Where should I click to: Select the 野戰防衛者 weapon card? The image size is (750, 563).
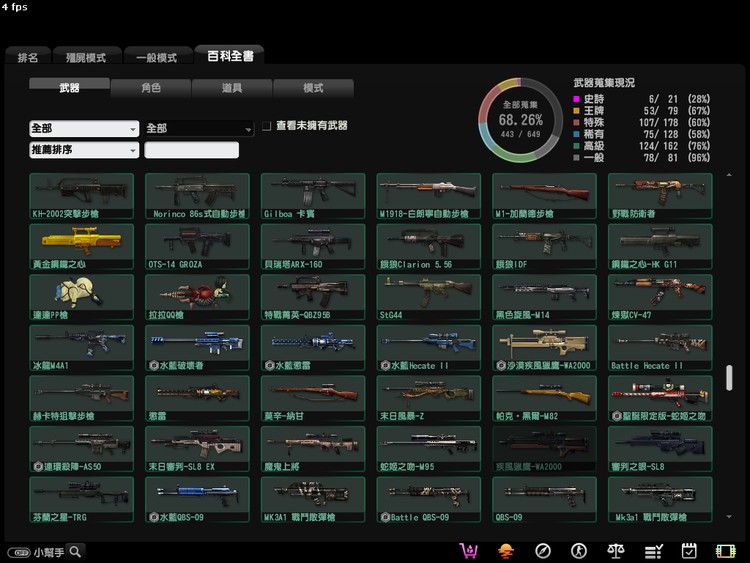point(660,196)
